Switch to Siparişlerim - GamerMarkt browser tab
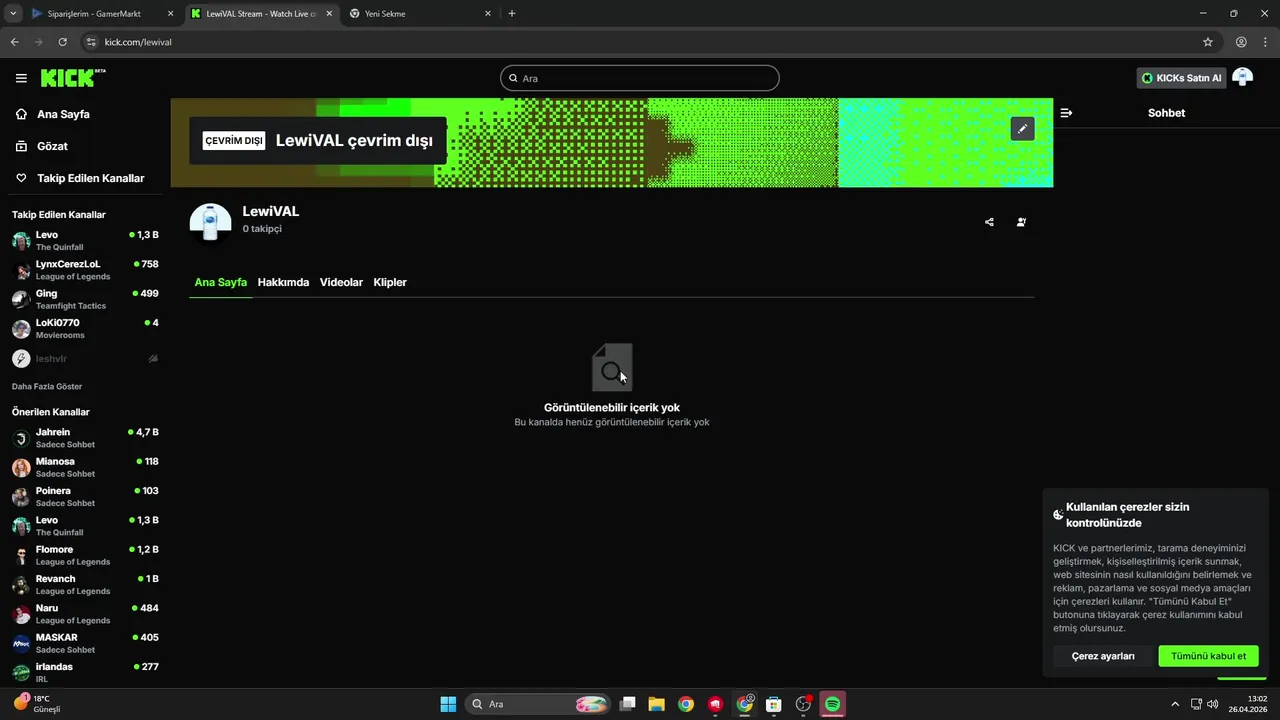The image size is (1280, 720). pos(102,14)
